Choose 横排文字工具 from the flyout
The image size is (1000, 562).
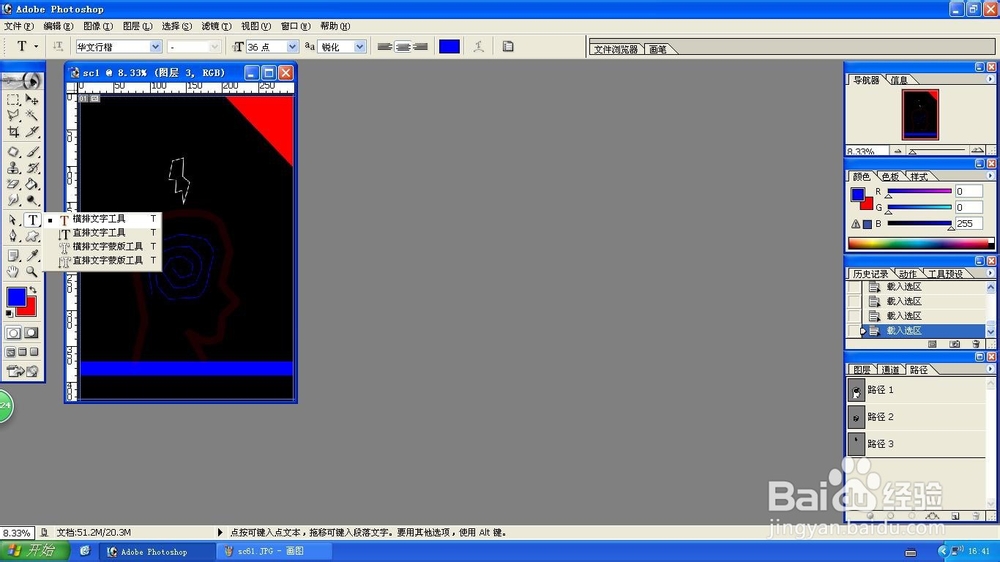[x=102, y=219]
